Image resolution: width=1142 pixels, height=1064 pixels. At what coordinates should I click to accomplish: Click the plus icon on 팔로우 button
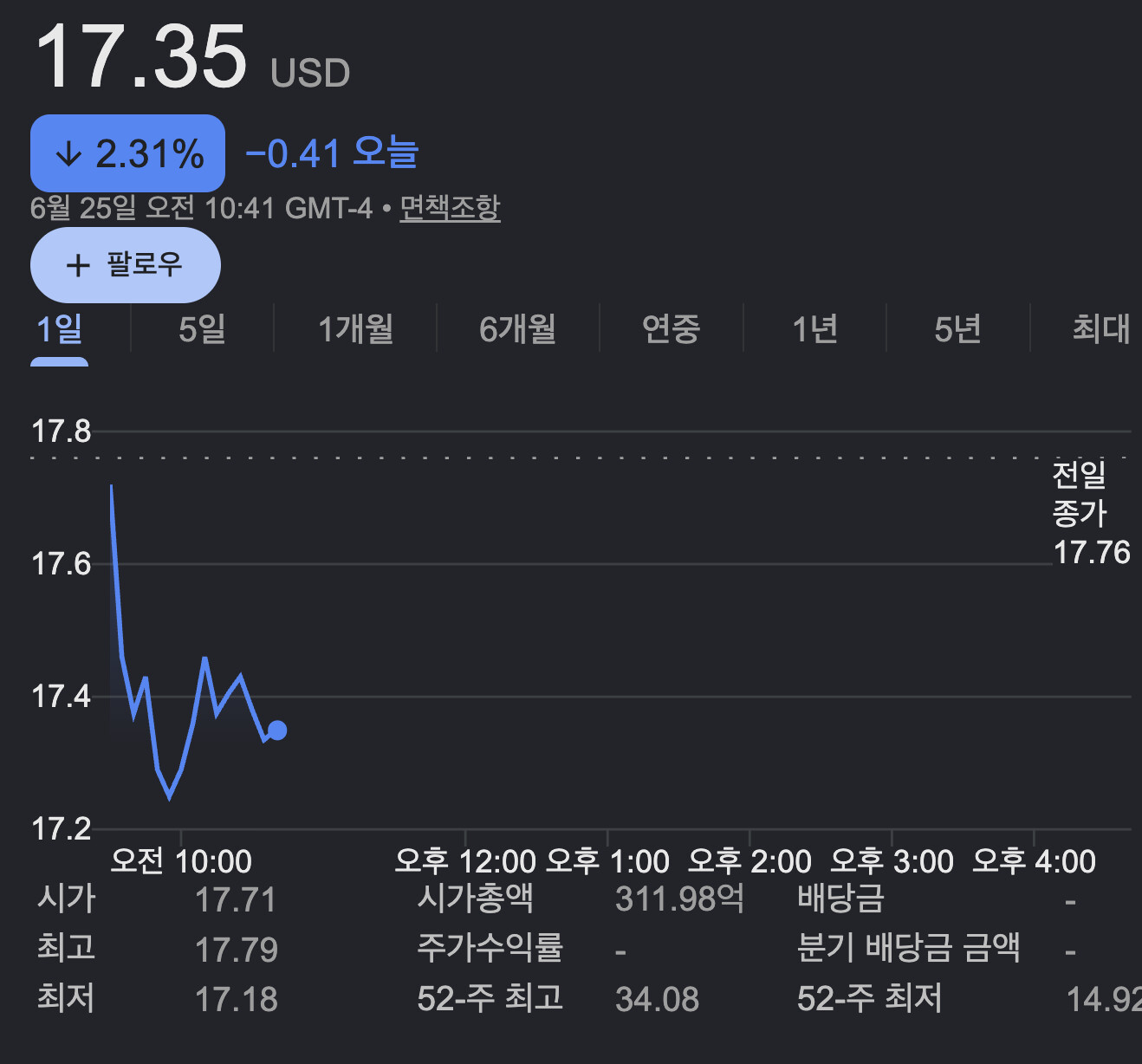coord(78,265)
